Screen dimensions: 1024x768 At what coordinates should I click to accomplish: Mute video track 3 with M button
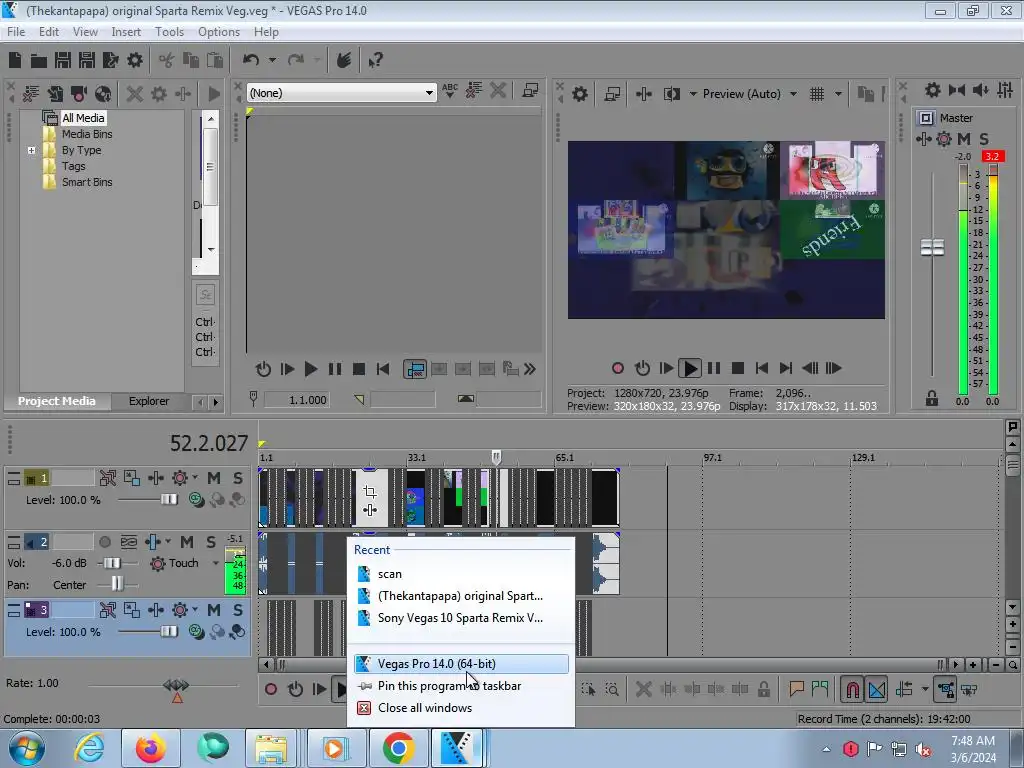(214, 610)
